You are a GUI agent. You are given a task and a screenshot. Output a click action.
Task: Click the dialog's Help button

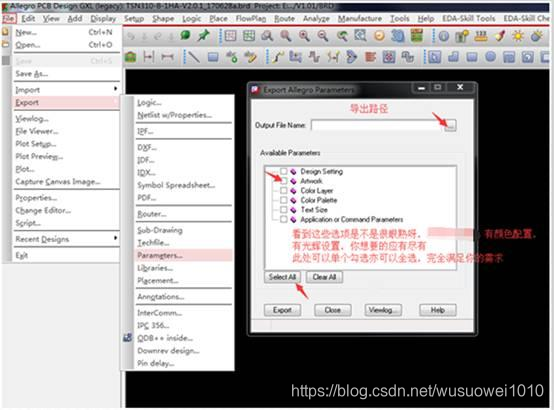click(437, 310)
